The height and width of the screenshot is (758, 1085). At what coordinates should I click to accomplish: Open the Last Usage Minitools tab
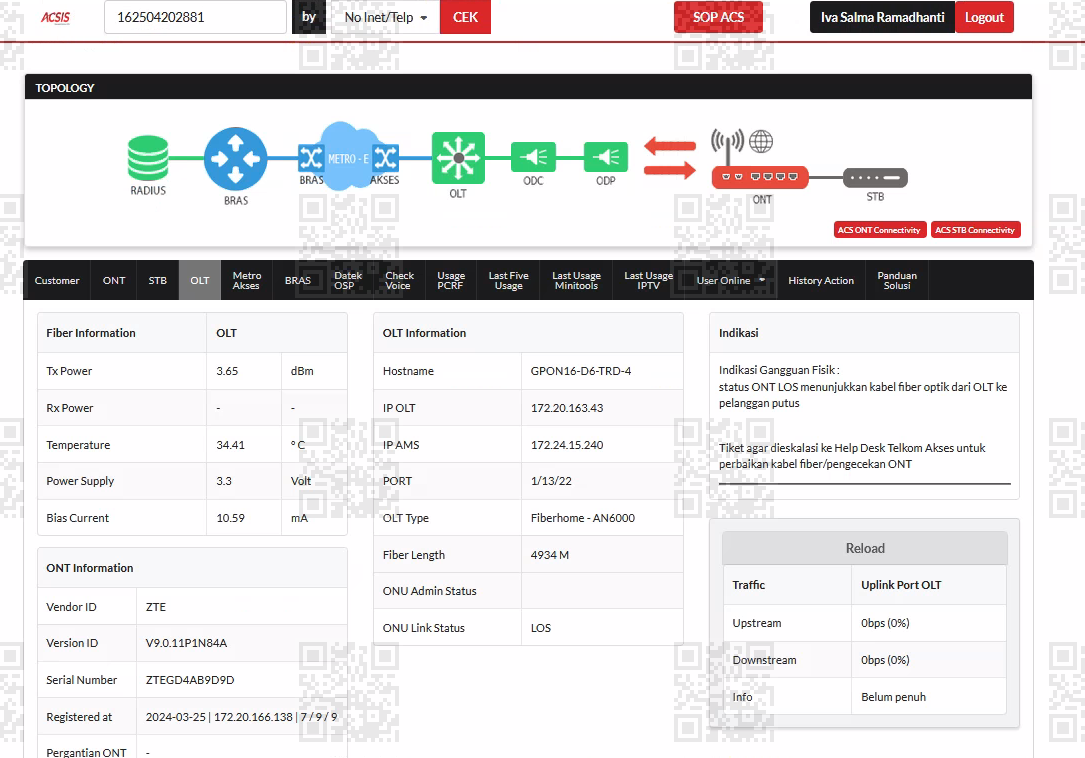point(576,280)
